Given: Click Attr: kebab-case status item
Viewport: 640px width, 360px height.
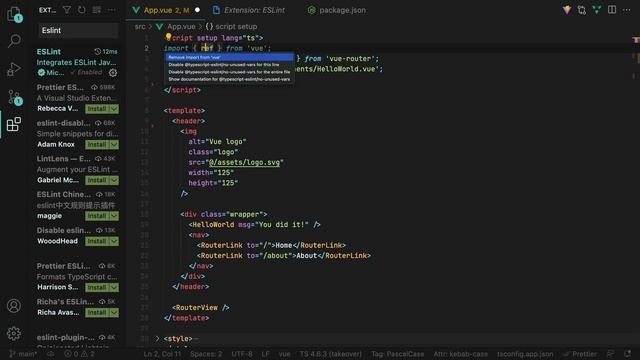Looking at the screenshot, I should click(461, 354).
